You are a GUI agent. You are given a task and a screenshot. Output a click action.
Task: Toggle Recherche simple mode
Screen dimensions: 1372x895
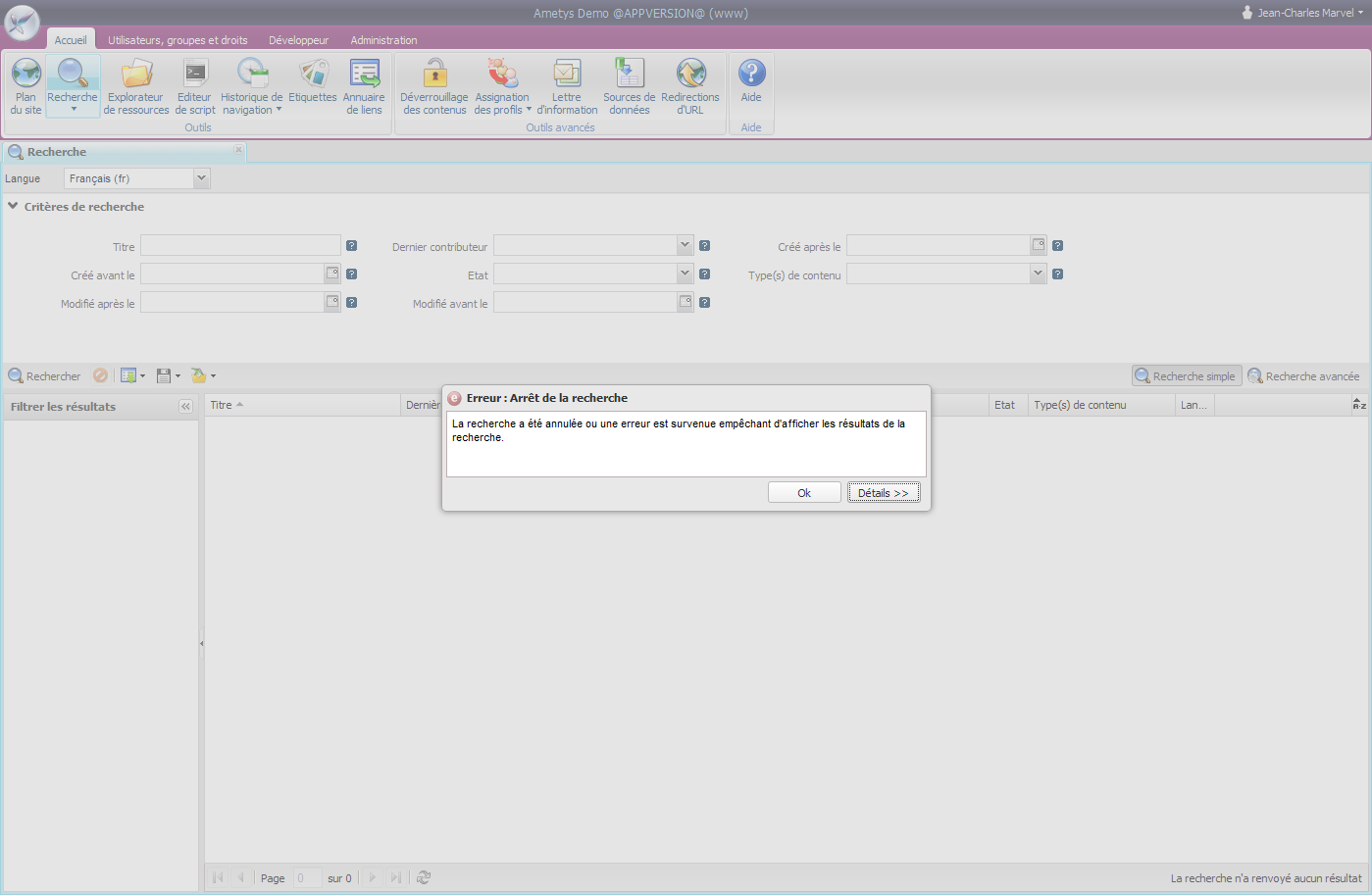(1187, 375)
